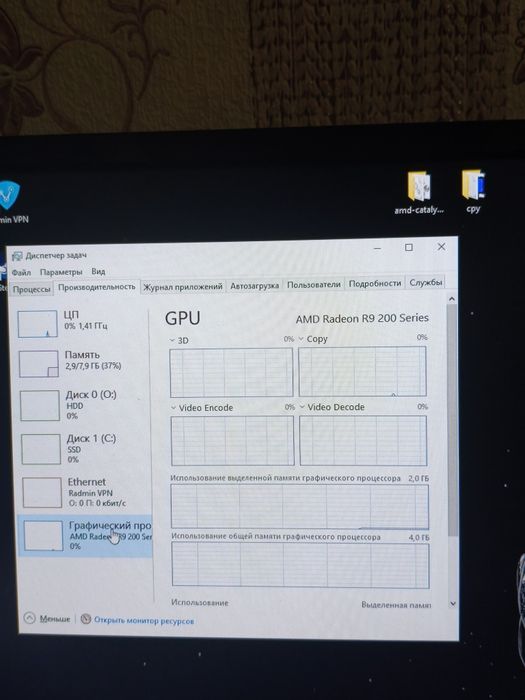The width and height of the screenshot is (525, 700).
Task: Switch to the Журнал приложений tab
Action: tap(183, 287)
